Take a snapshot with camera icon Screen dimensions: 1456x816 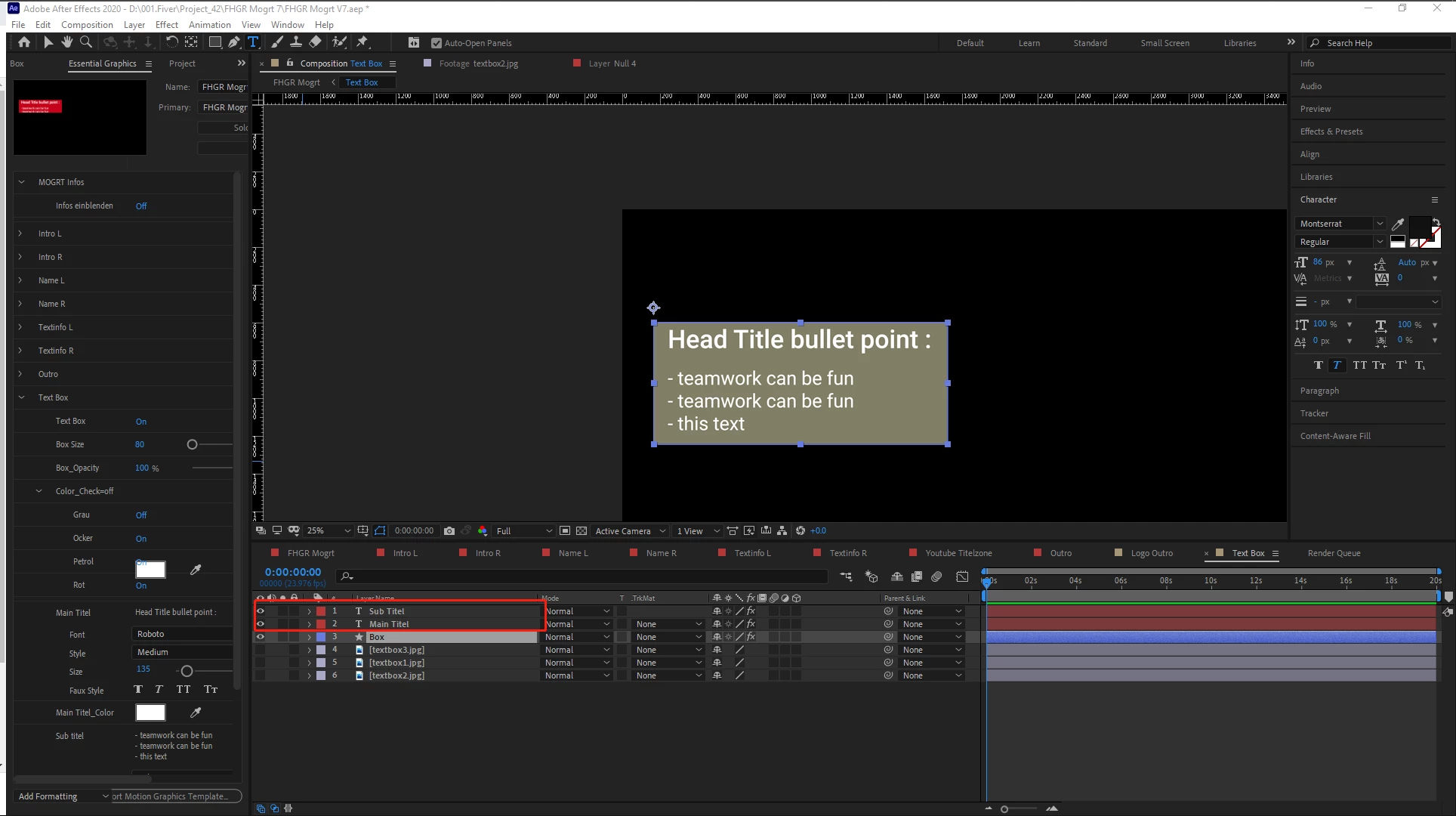click(449, 530)
